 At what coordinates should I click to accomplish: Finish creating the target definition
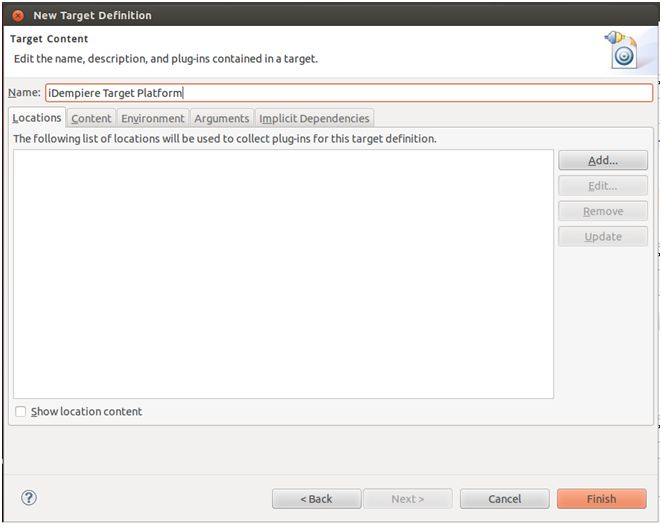point(602,499)
